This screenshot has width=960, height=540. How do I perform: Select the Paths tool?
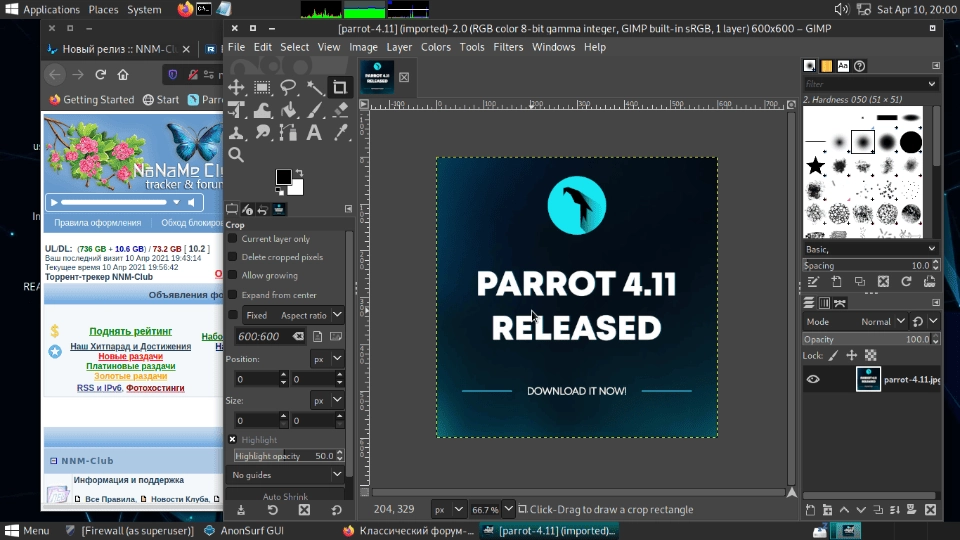[x=288, y=132]
